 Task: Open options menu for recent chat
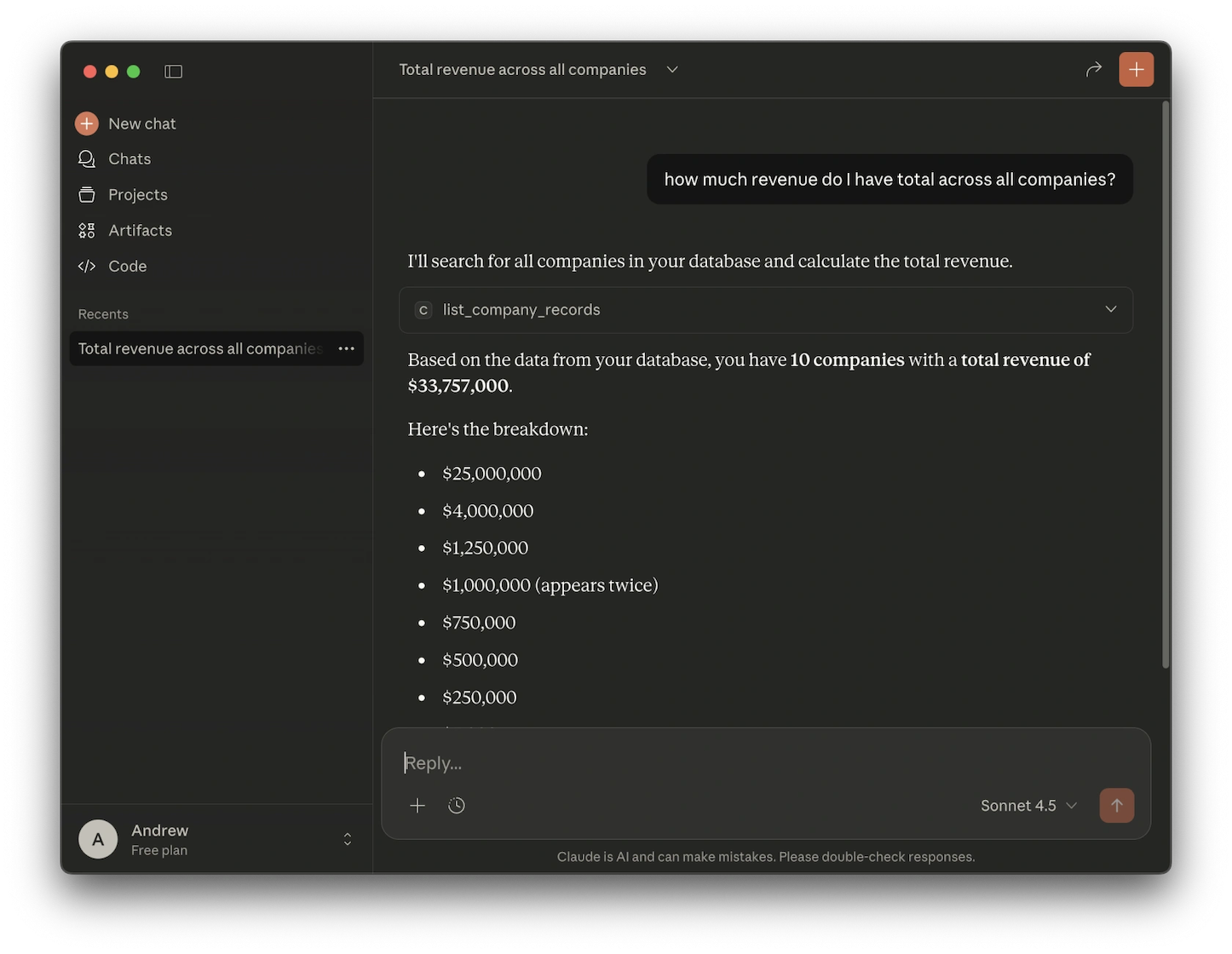tap(346, 348)
